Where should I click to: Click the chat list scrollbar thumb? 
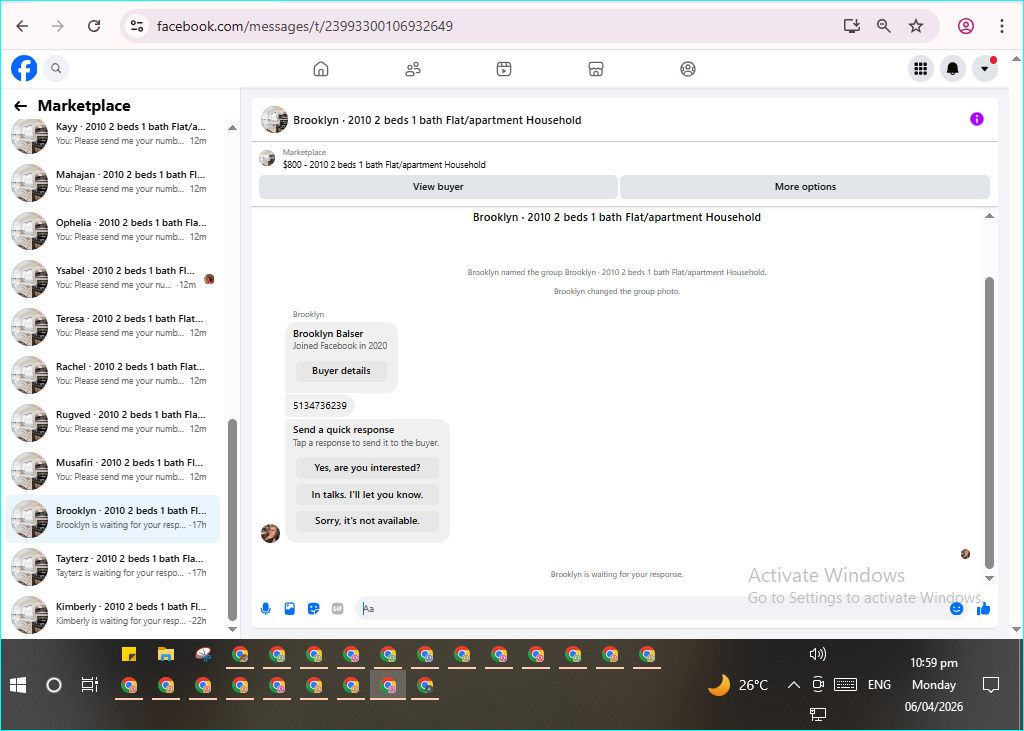pos(232,519)
